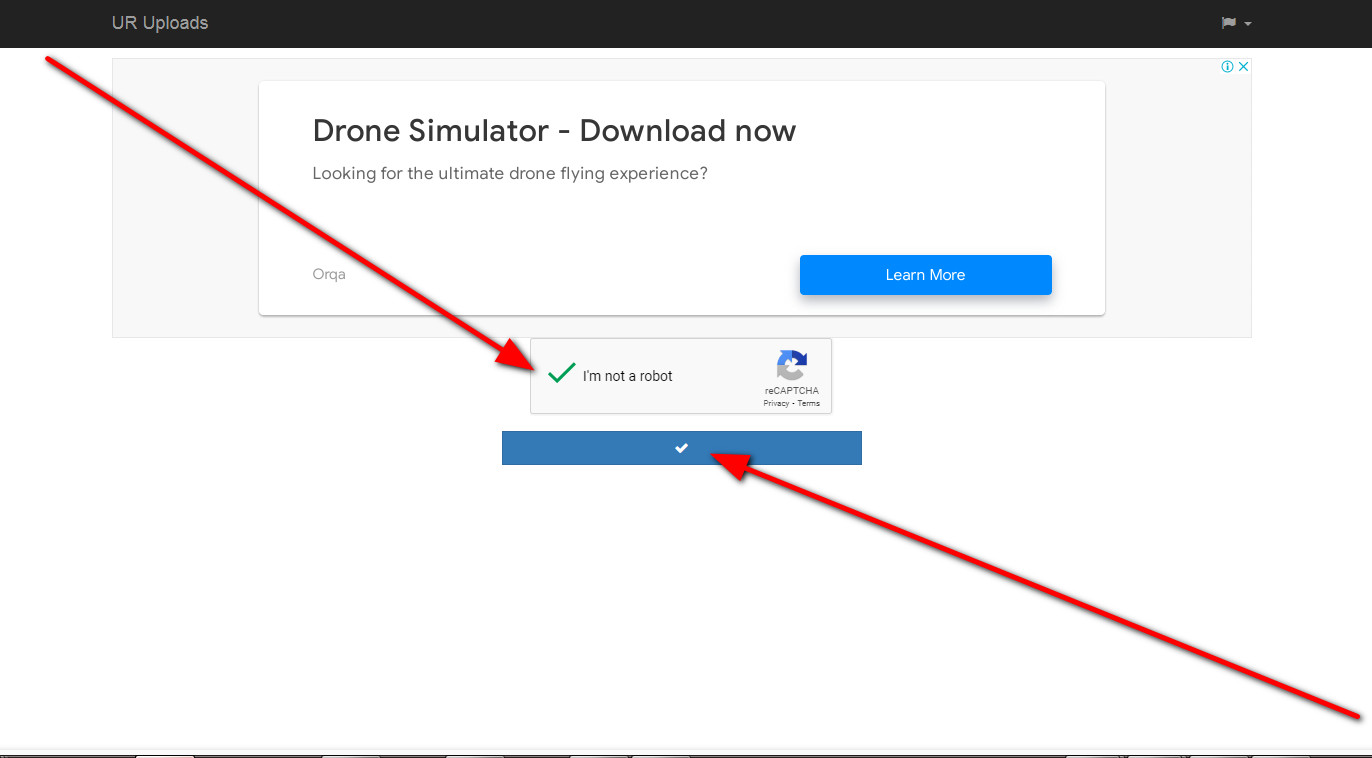
Task: Open the reCAPTCHA Privacy link
Action: (776, 404)
